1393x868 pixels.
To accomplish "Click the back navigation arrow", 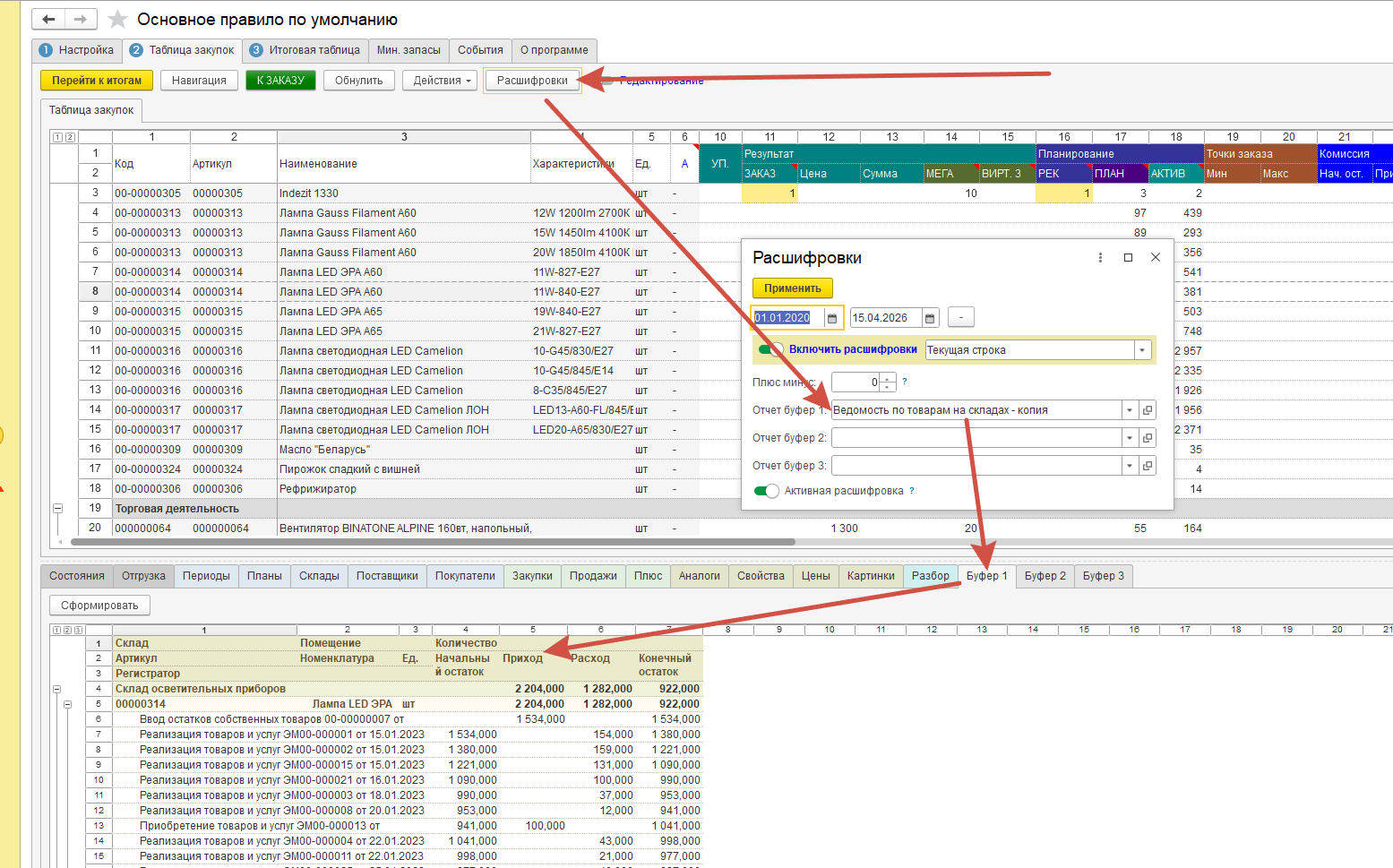I will 48,19.
